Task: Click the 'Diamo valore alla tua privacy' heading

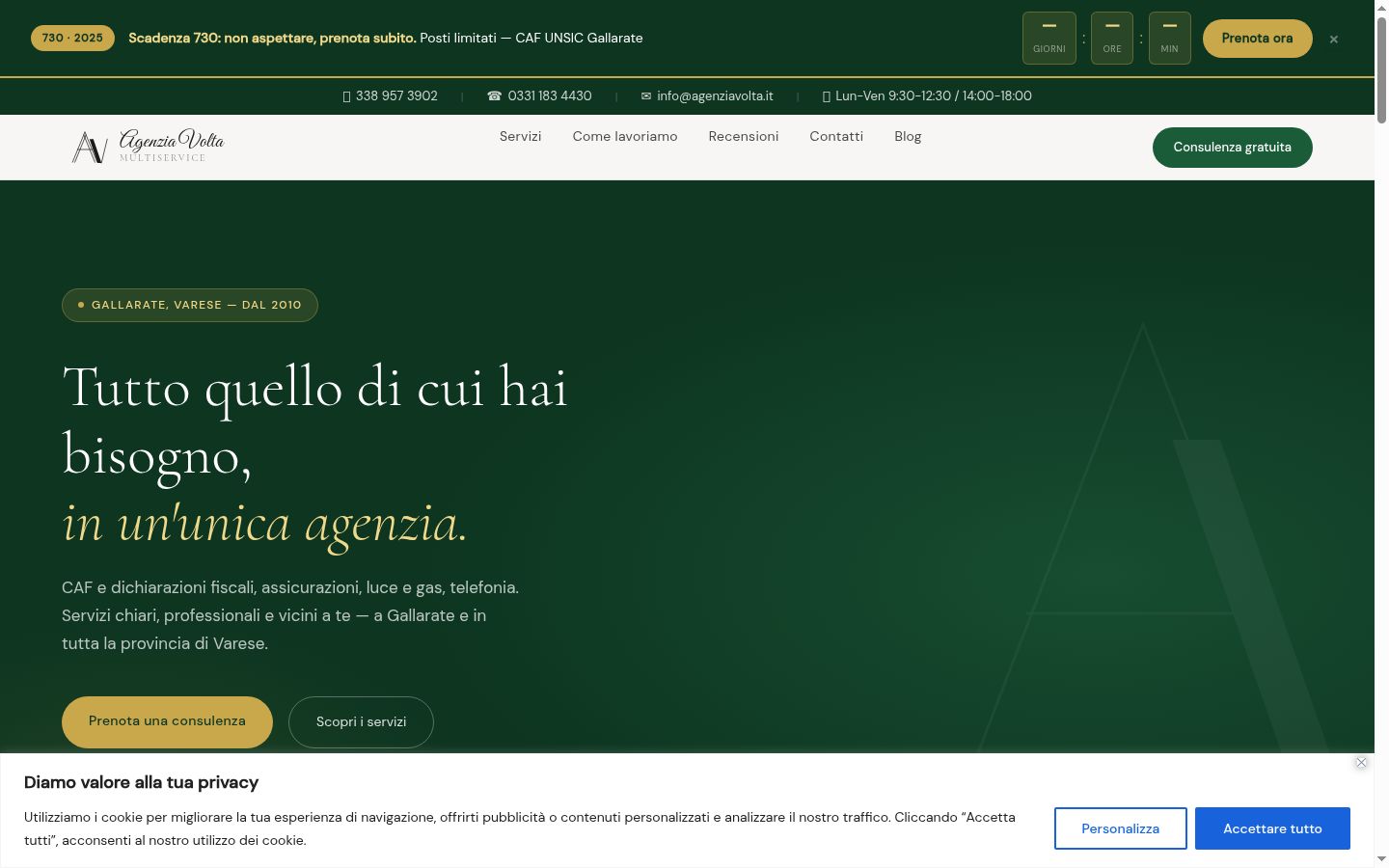Action: pos(141,782)
